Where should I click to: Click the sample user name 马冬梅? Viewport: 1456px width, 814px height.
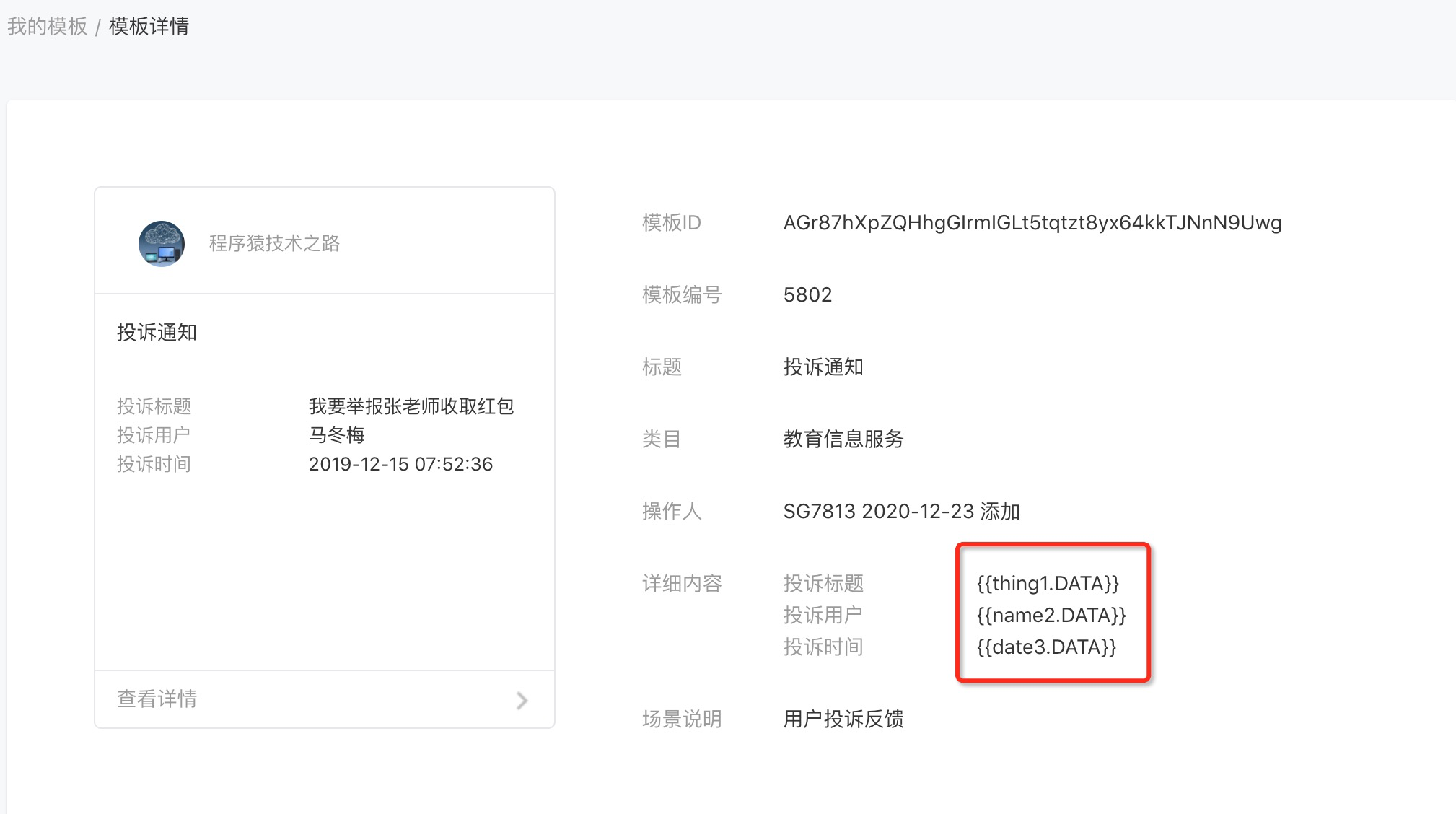pos(337,435)
